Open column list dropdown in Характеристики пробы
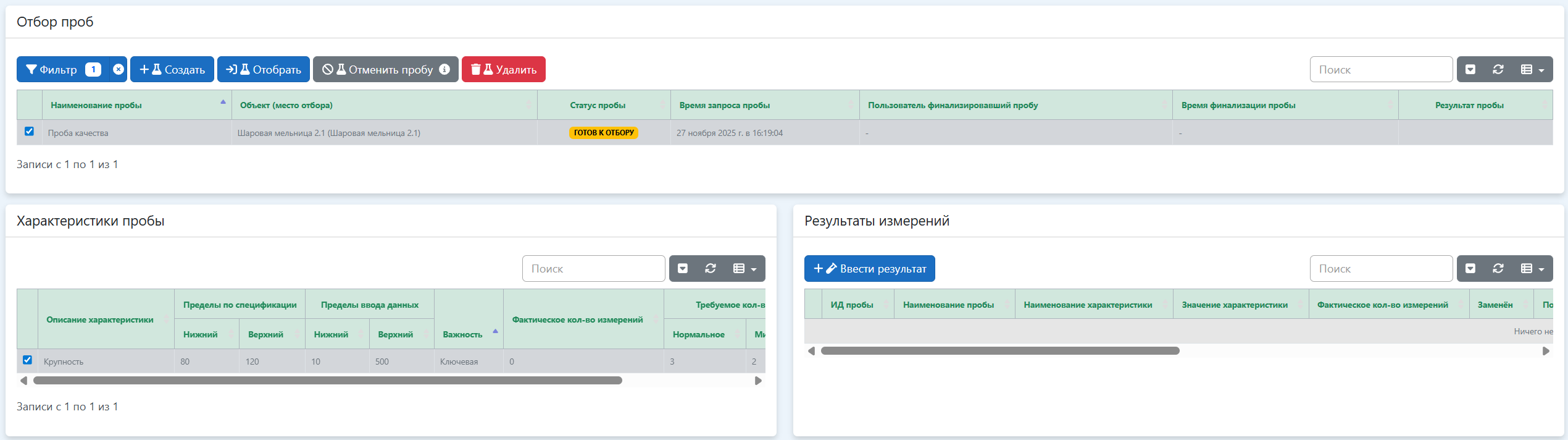The width and height of the screenshot is (1568, 440). (744, 268)
